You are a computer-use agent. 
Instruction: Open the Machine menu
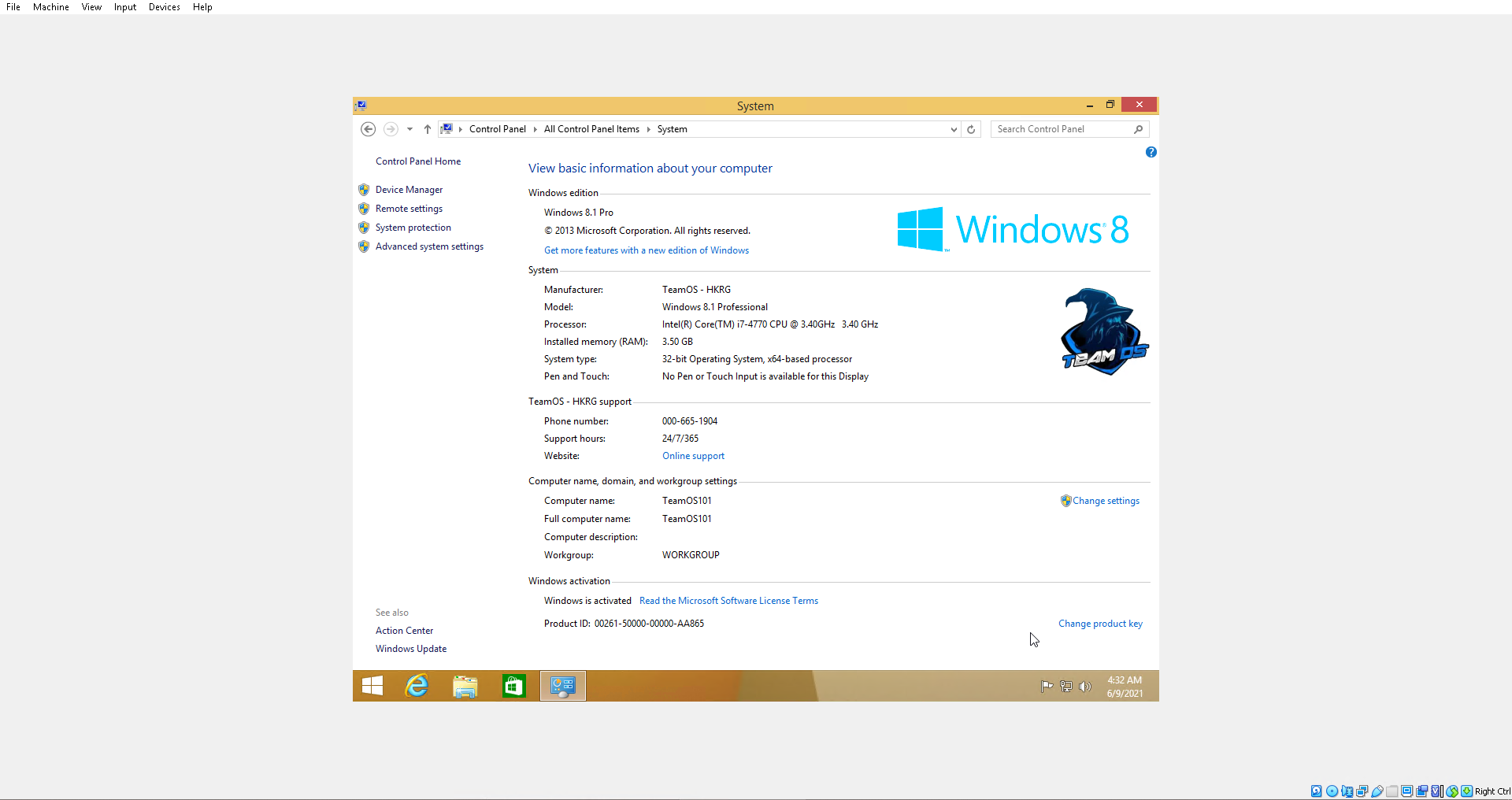coord(51,7)
